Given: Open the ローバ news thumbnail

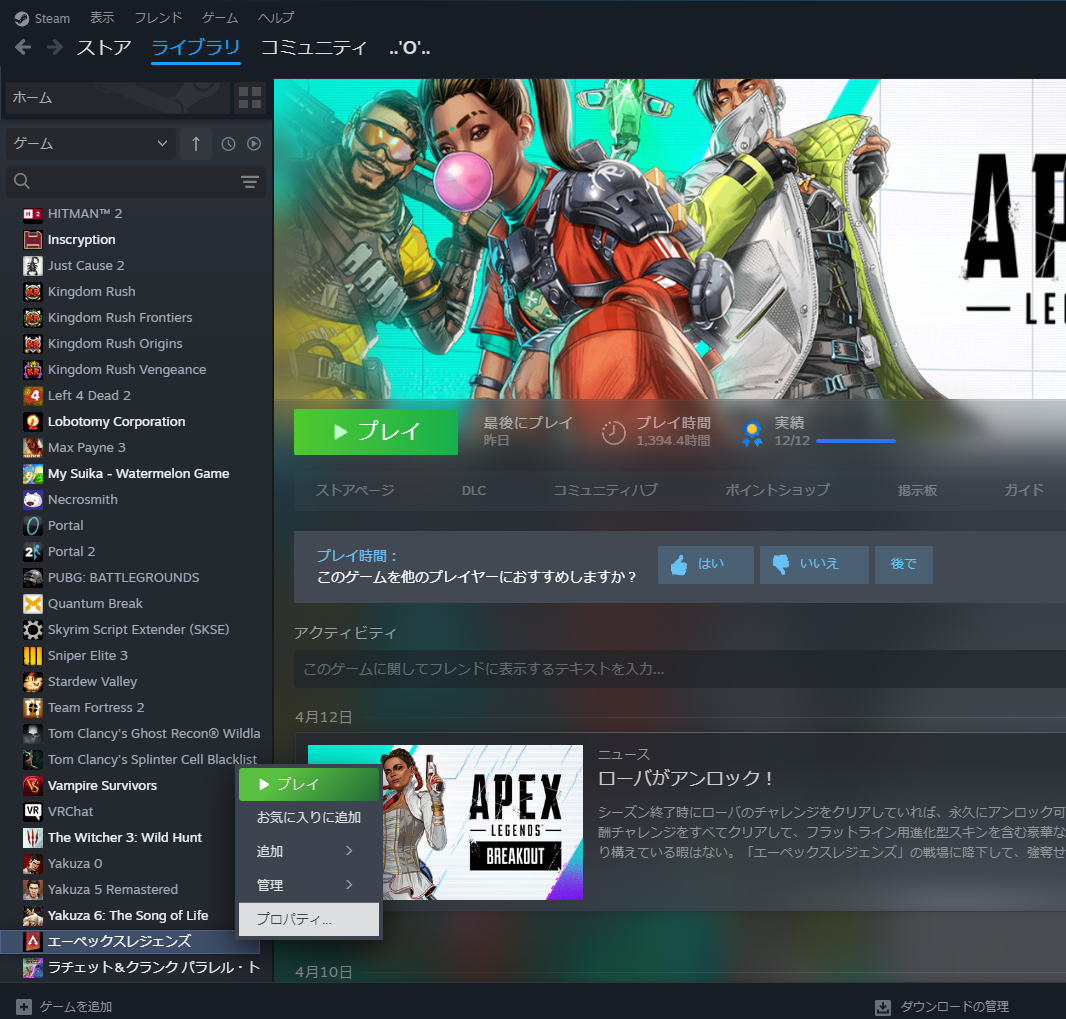Looking at the screenshot, I should coord(445,823).
